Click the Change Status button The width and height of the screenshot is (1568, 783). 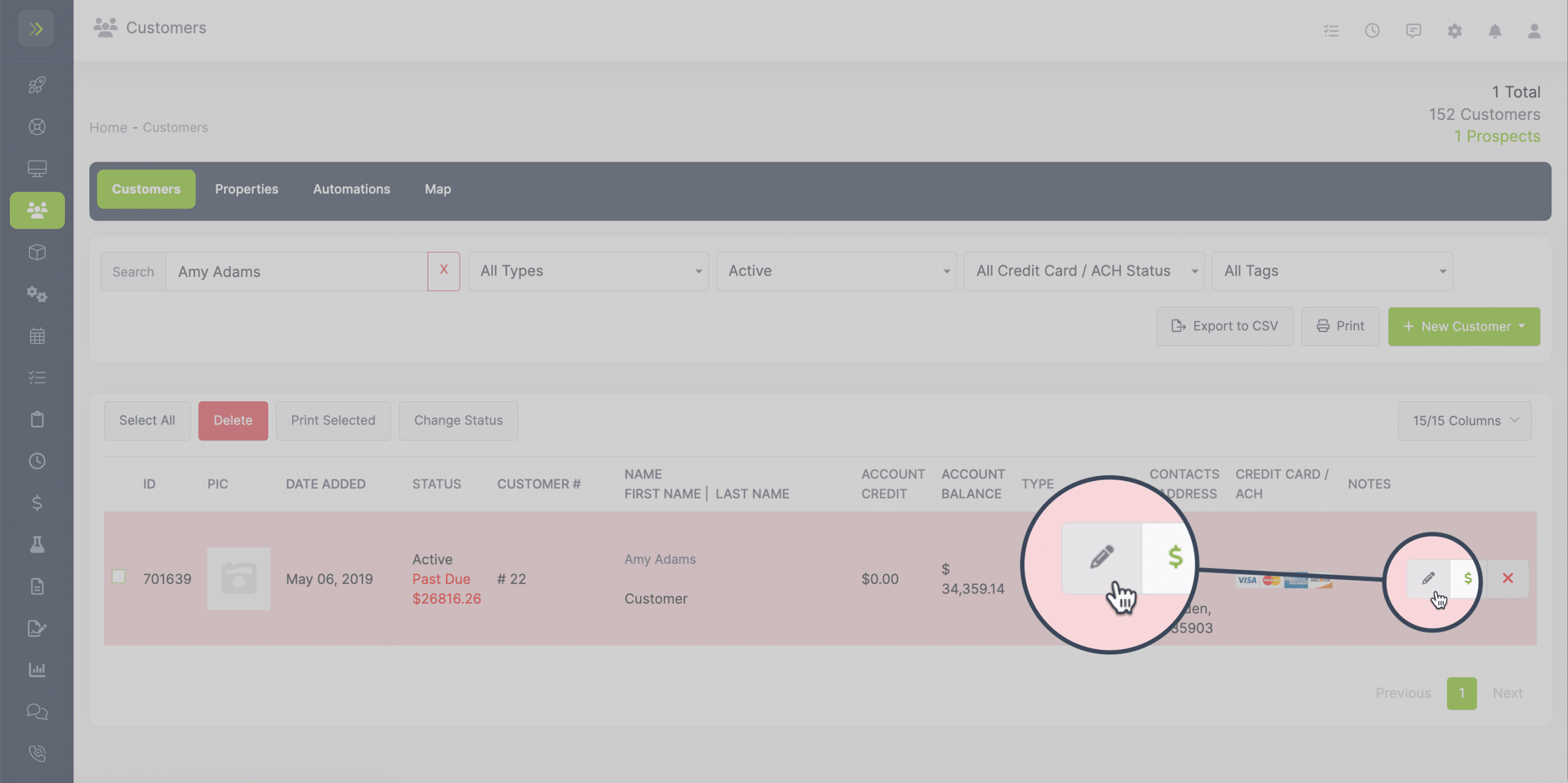pos(458,421)
